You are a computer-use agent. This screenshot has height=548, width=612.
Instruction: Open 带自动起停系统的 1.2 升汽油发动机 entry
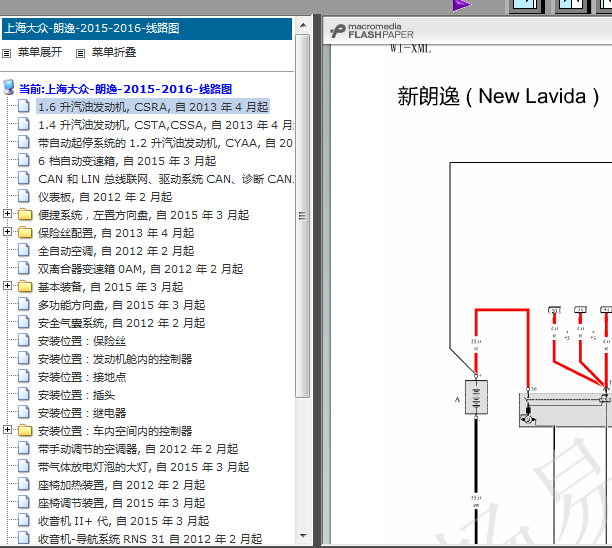pyautogui.click(x=165, y=143)
